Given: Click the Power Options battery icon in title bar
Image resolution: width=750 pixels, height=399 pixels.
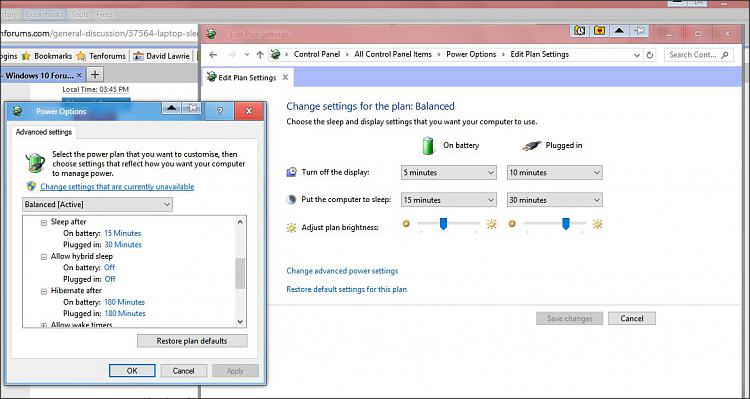Looking at the screenshot, I should [x=18, y=111].
